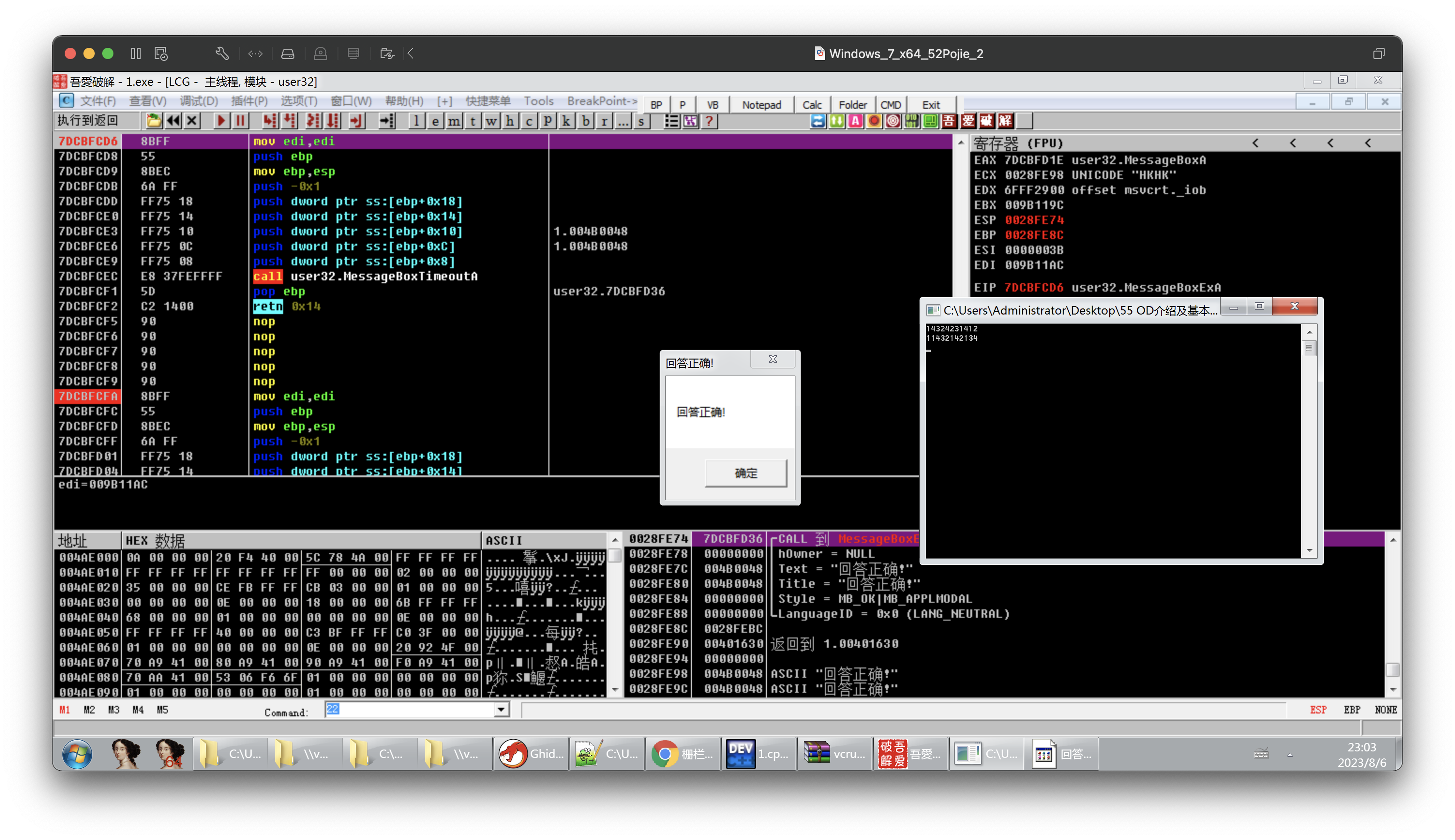Toggle memory dump tab M1
This screenshot has width=1455, height=840.
[x=65, y=710]
